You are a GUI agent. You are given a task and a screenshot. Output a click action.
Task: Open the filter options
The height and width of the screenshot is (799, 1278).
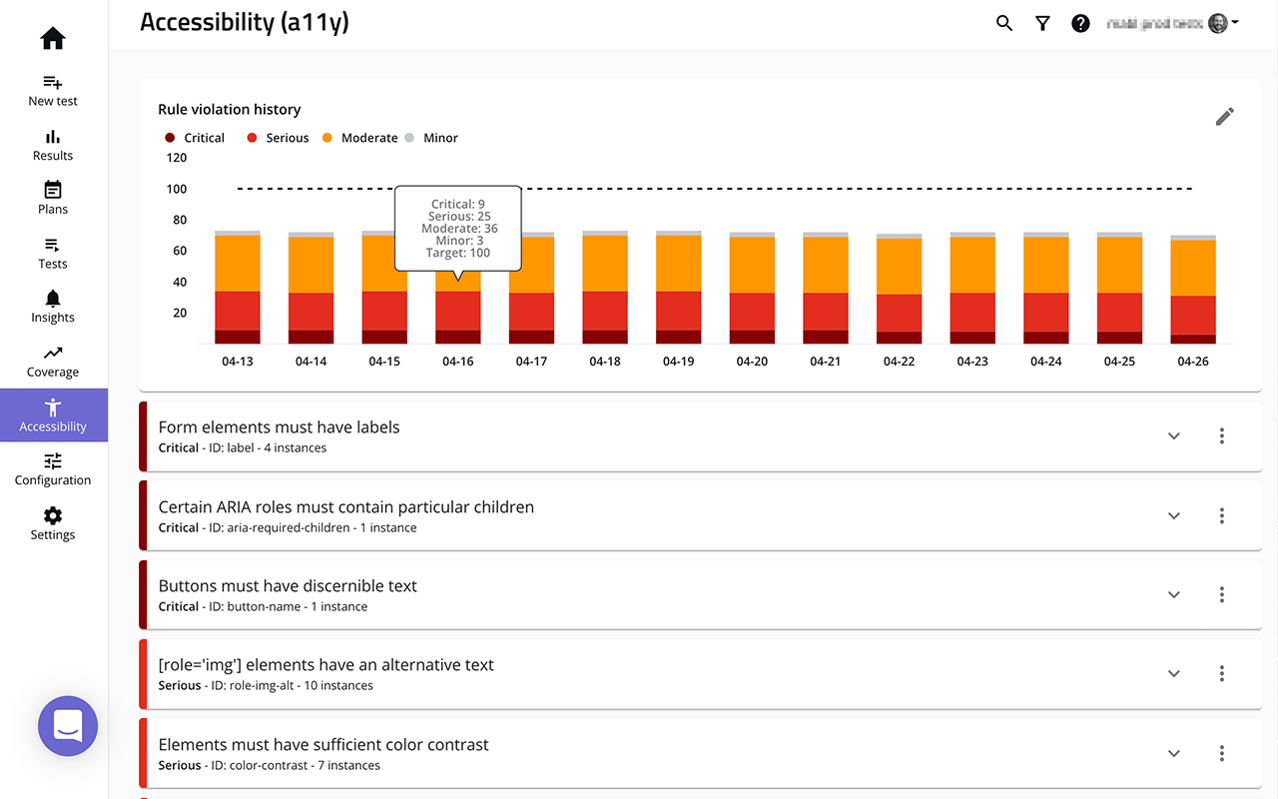(x=1042, y=22)
